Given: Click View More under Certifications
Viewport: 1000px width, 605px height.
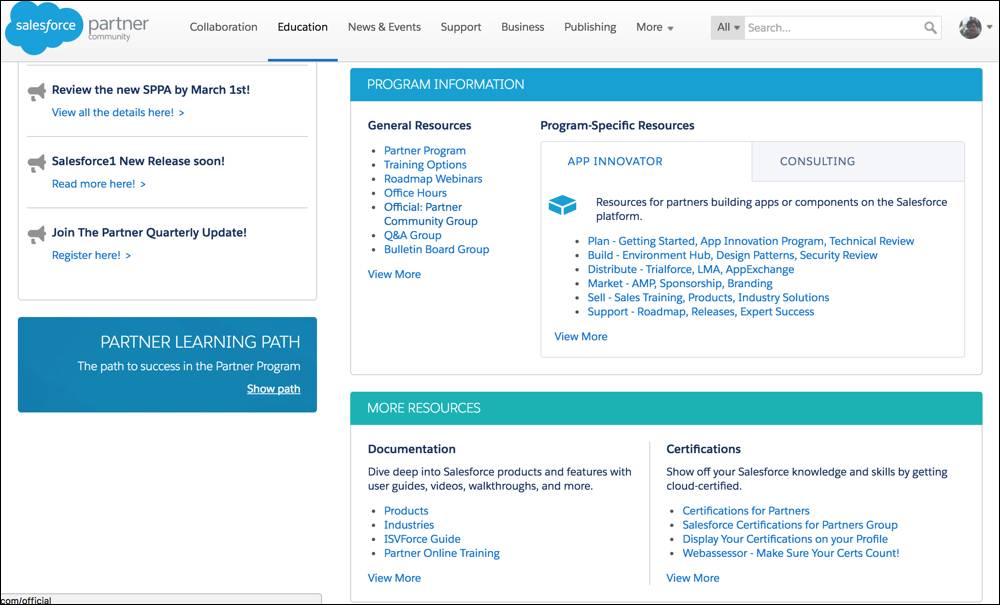Looking at the screenshot, I should 693,578.
